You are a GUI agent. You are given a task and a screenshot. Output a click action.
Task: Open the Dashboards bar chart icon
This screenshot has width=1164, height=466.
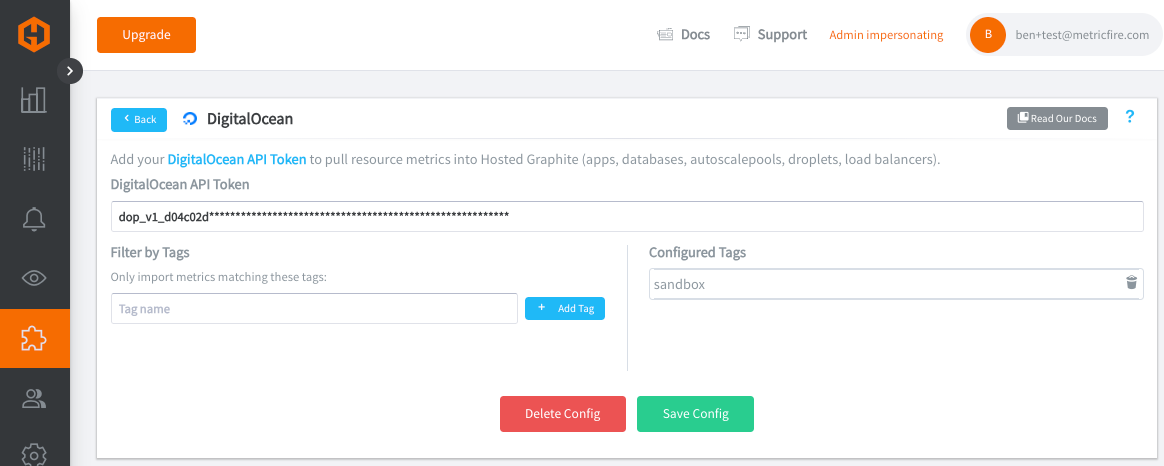point(34,100)
